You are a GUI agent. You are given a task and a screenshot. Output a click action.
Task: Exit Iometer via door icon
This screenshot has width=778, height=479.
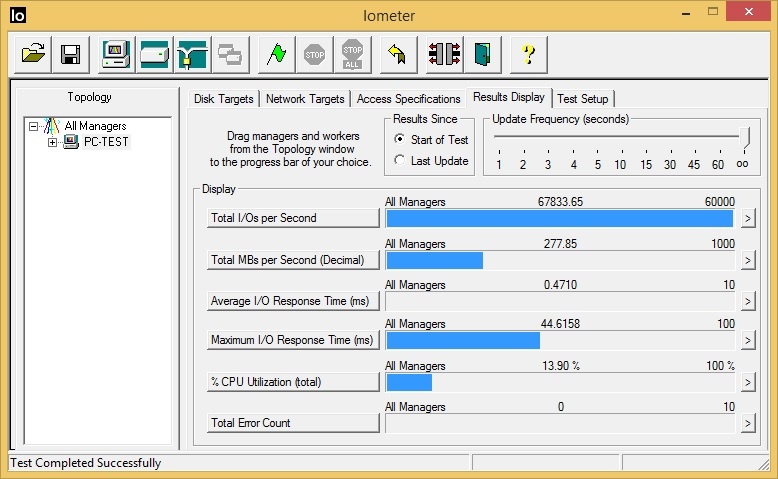482,55
